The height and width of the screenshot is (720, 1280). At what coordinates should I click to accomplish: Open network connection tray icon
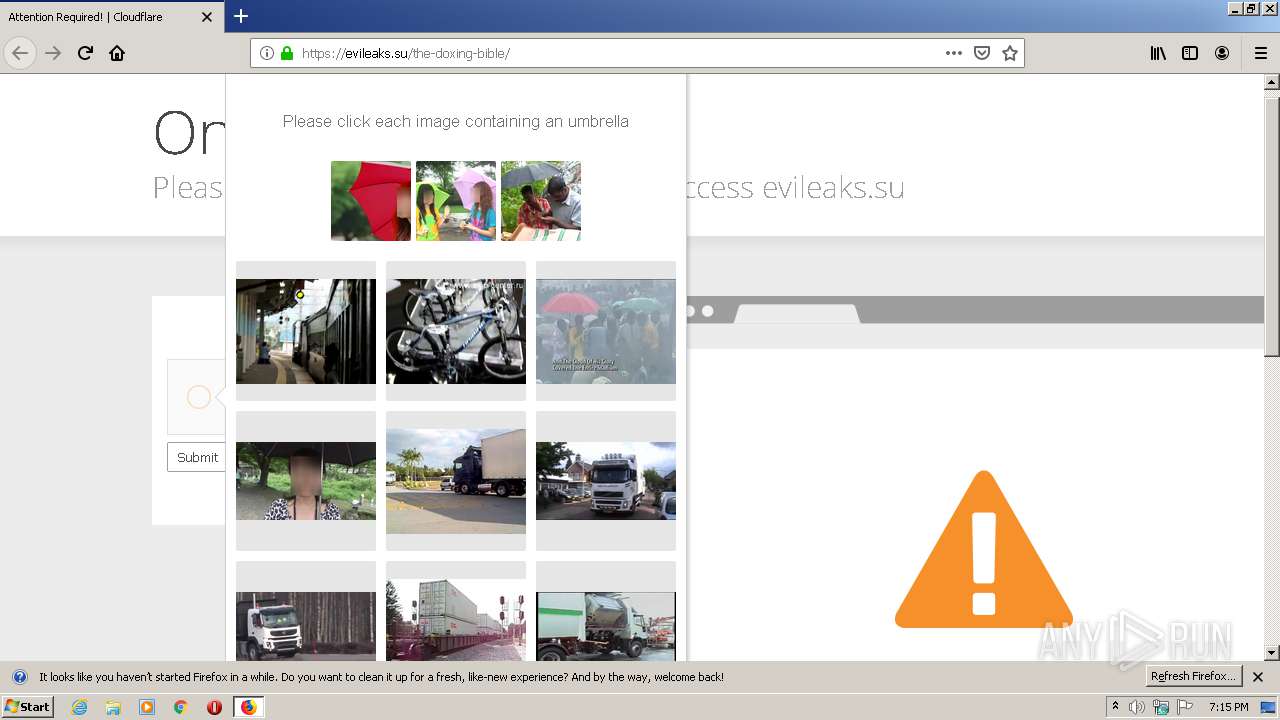(x=1161, y=707)
